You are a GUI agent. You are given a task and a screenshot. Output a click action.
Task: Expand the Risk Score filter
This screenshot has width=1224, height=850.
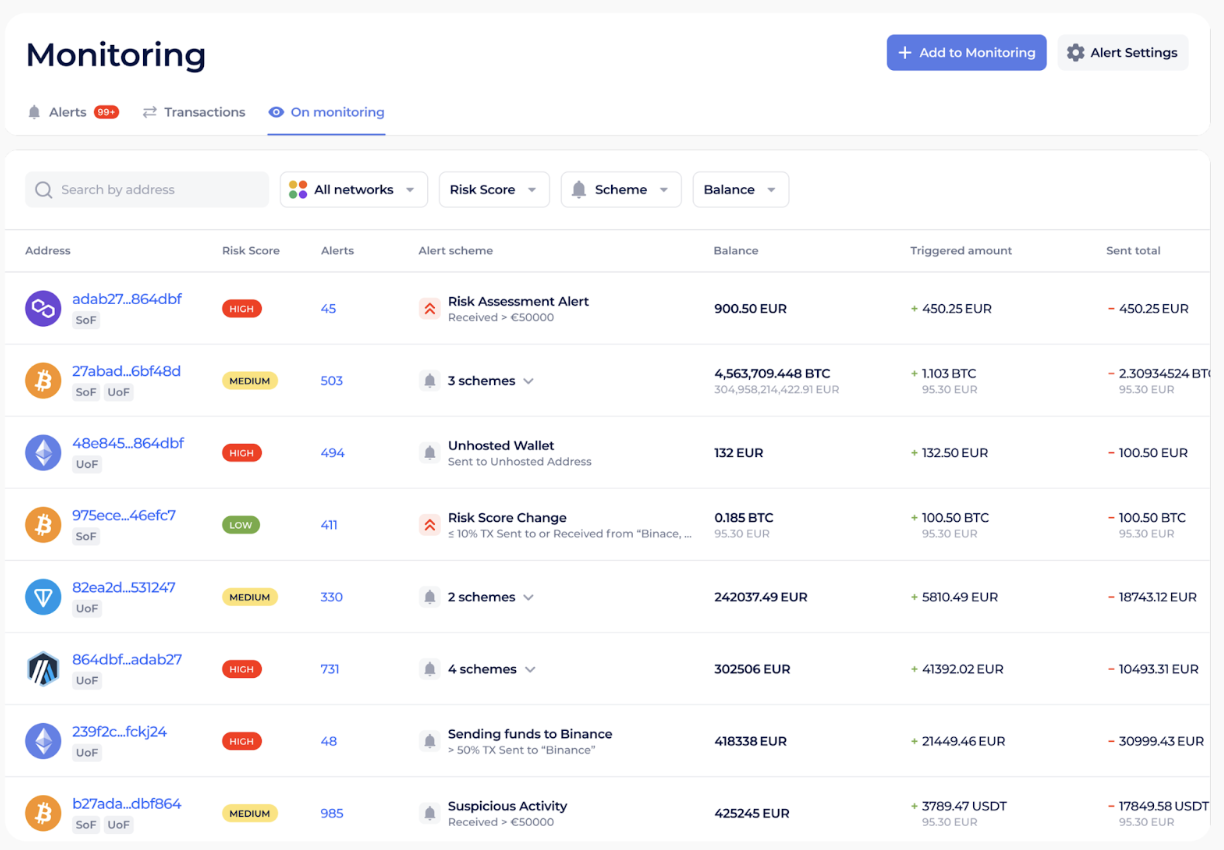click(x=494, y=189)
